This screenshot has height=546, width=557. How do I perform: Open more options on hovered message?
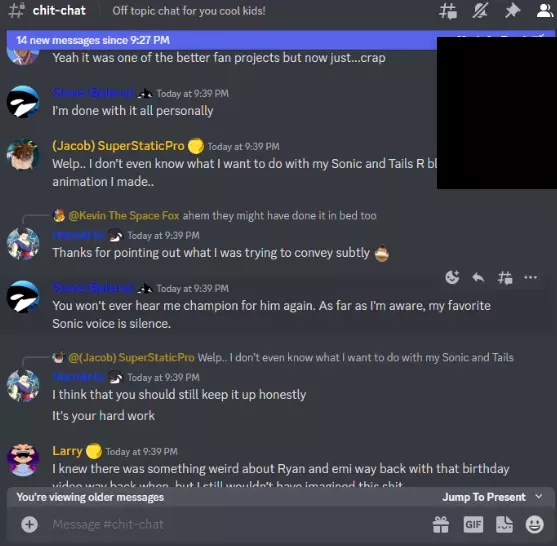[x=531, y=277]
